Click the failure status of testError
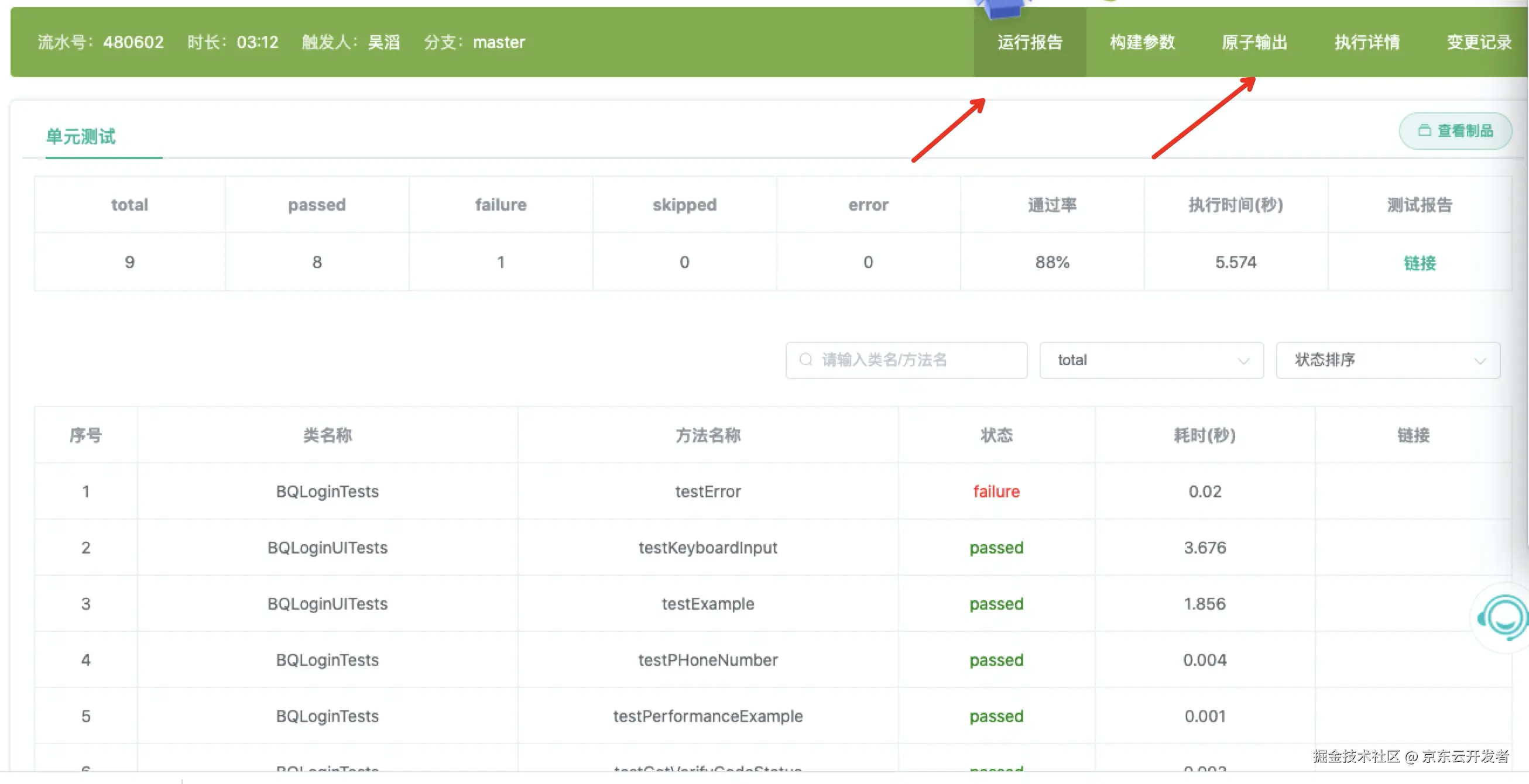This screenshot has width=1529, height=784. (995, 491)
